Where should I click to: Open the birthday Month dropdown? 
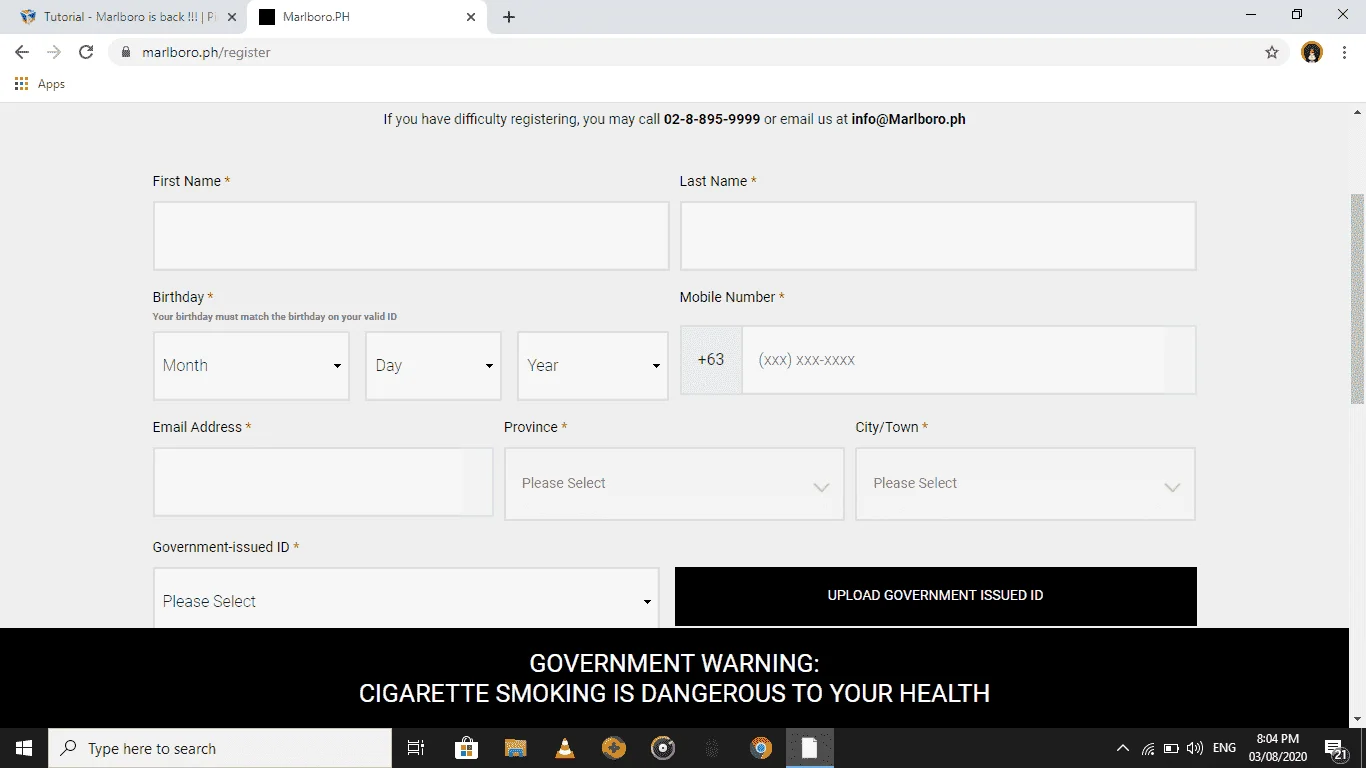pyautogui.click(x=251, y=366)
